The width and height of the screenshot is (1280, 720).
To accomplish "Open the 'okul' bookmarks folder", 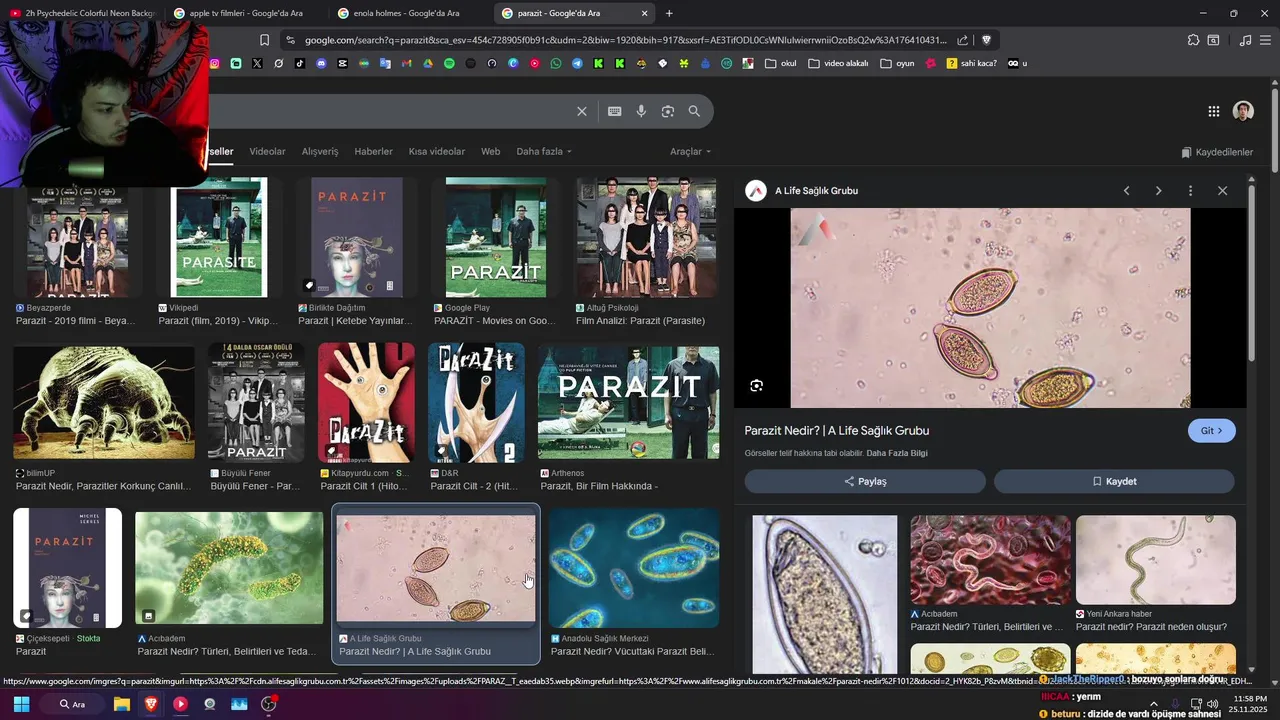I will (781, 63).
